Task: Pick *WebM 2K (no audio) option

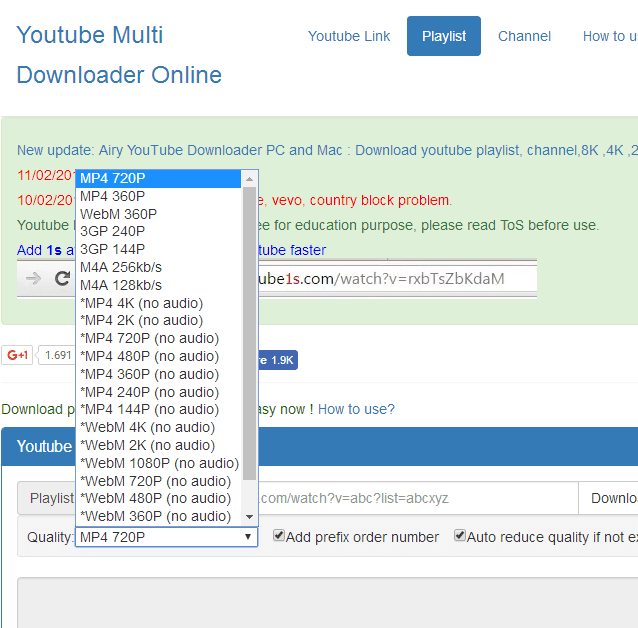Action: 158,445
